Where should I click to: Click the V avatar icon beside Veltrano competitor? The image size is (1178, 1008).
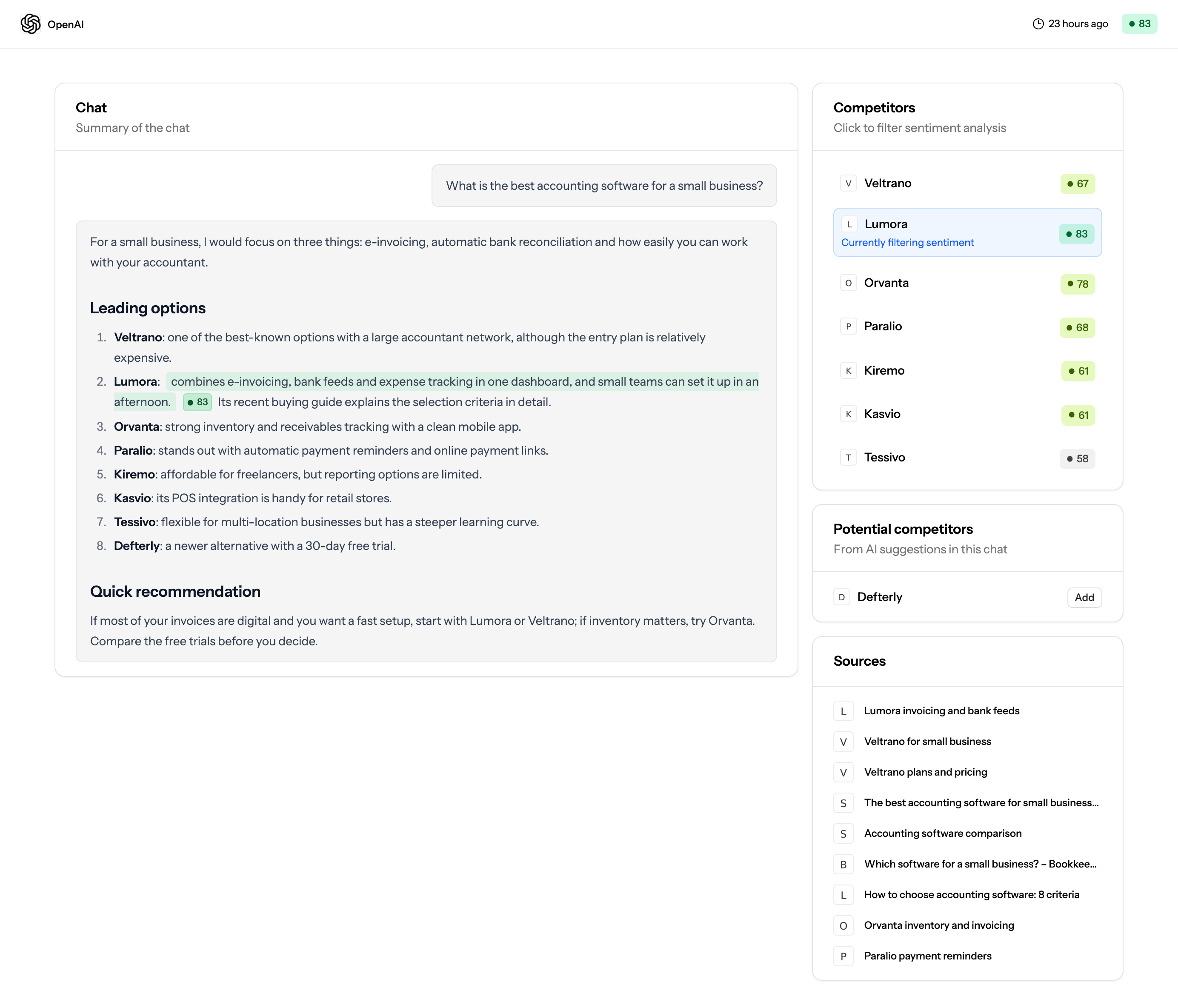point(848,183)
